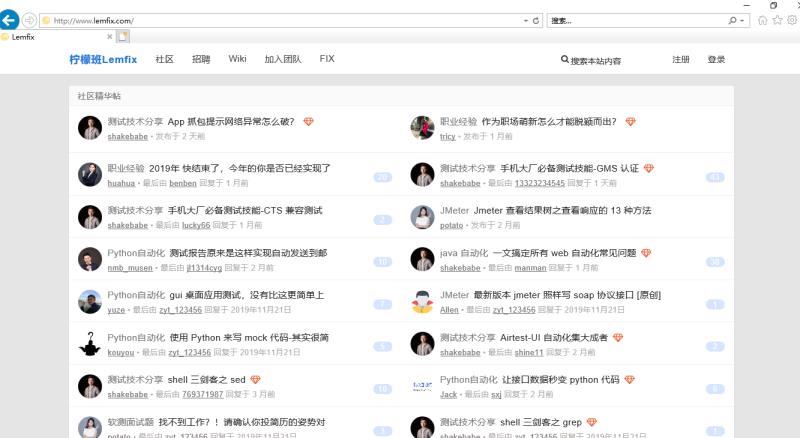Open a new browser tab
This screenshot has width=800, height=438.
pyautogui.click(x=123, y=37)
